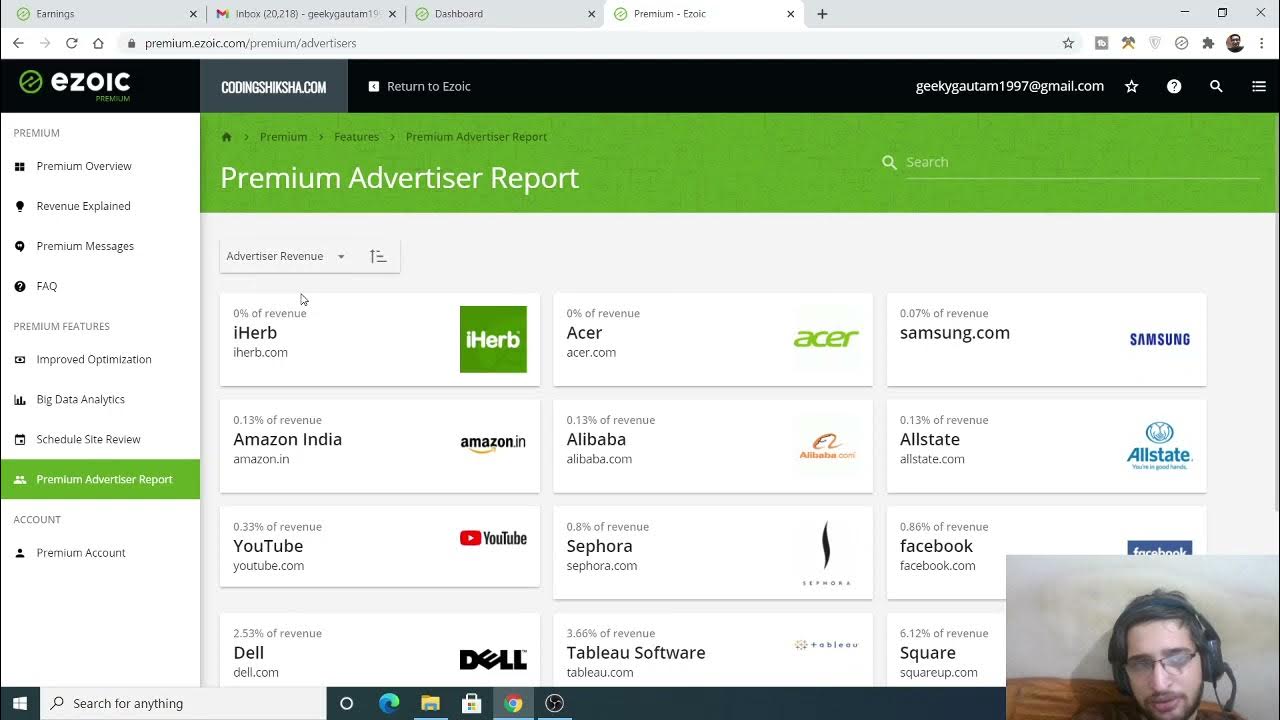Open the iHerb advertiser card
1280x720 pixels.
point(379,339)
